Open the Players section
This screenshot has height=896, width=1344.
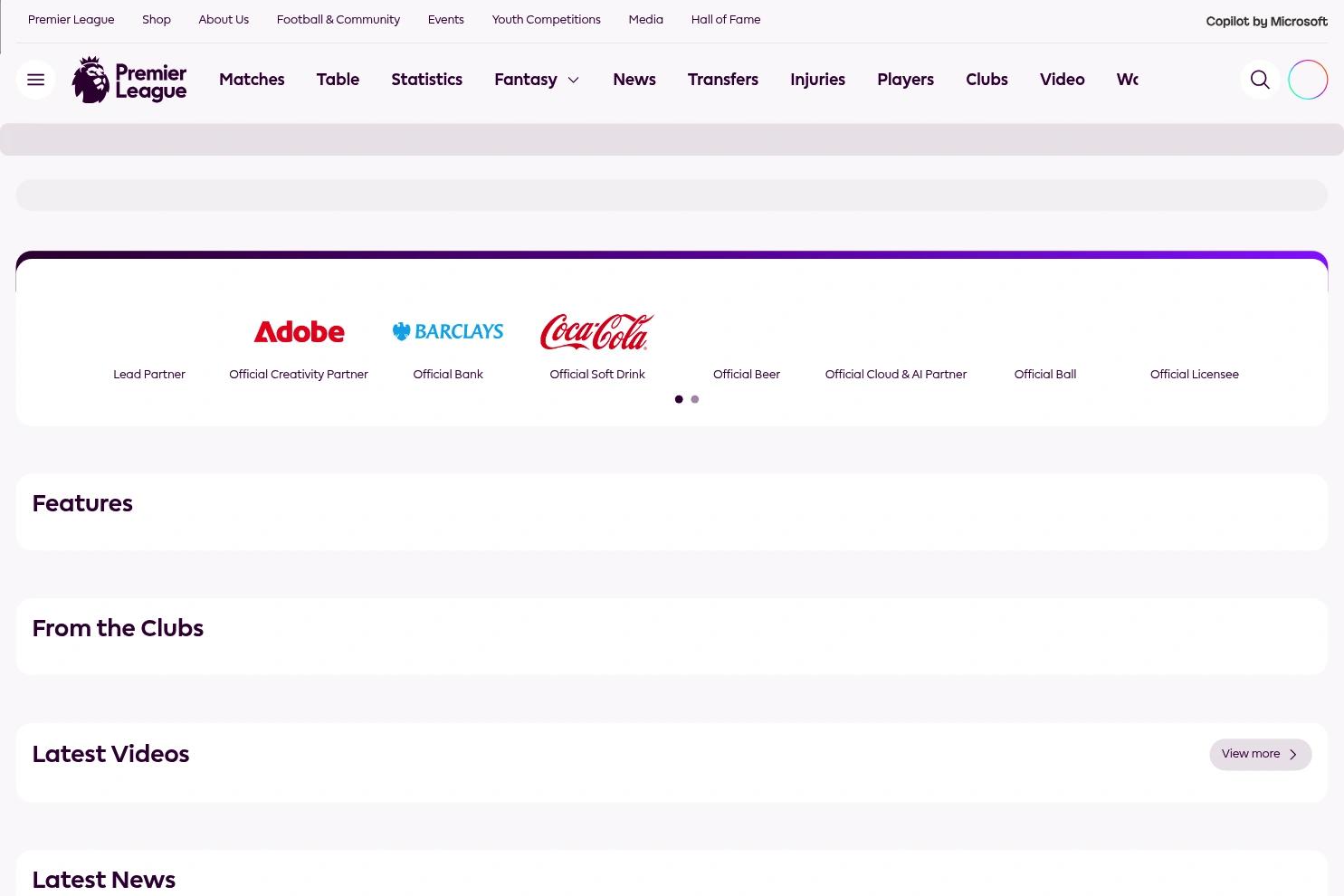[x=905, y=80]
